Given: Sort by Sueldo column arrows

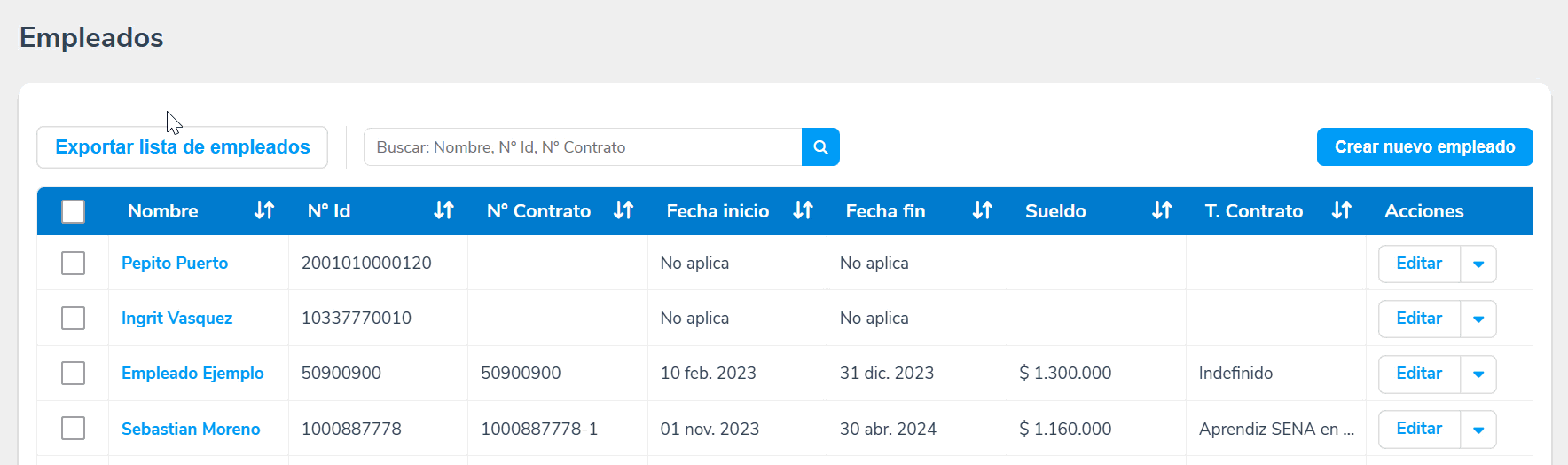Looking at the screenshot, I should [x=1162, y=211].
